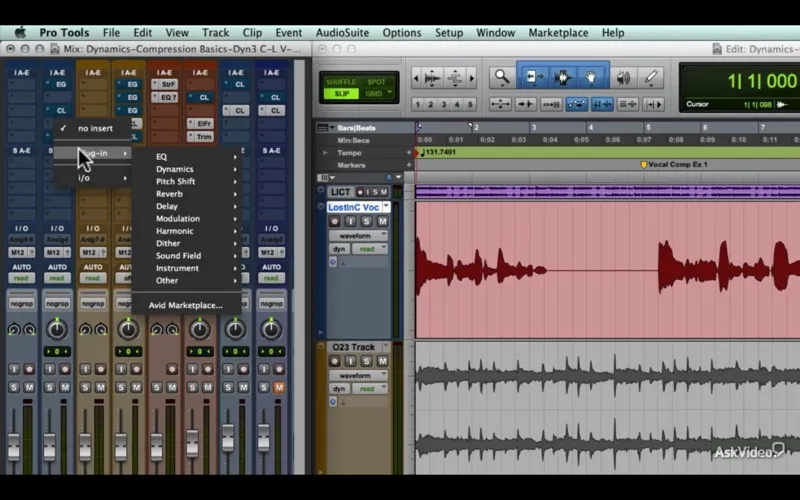Toggle Link Track and Edit Selection
The width and height of the screenshot is (800, 500).
pyautogui.click(x=628, y=104)
